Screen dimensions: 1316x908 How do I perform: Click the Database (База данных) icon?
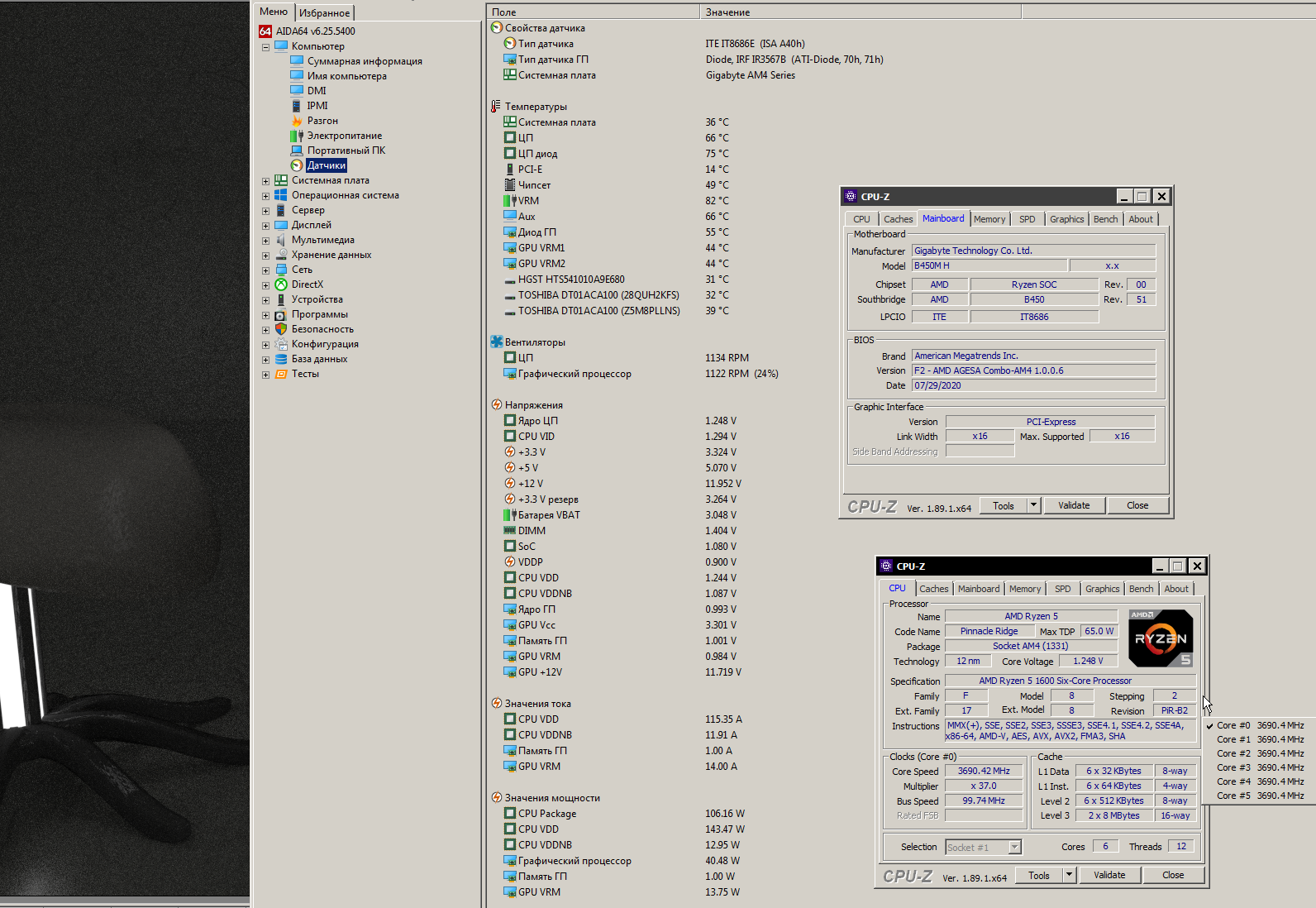click(281, 359)
